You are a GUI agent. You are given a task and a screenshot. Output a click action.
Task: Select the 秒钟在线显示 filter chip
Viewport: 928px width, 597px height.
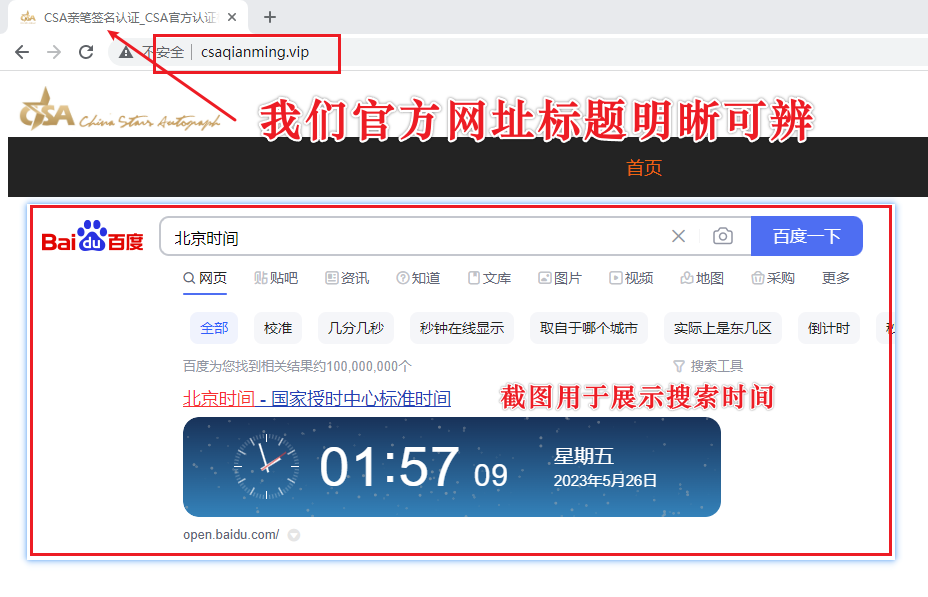pos(461,328)
